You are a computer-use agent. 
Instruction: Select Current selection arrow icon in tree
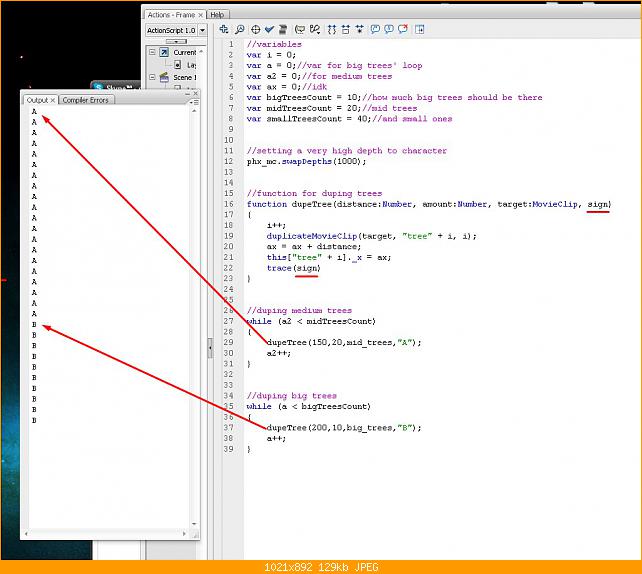[164, 52]
